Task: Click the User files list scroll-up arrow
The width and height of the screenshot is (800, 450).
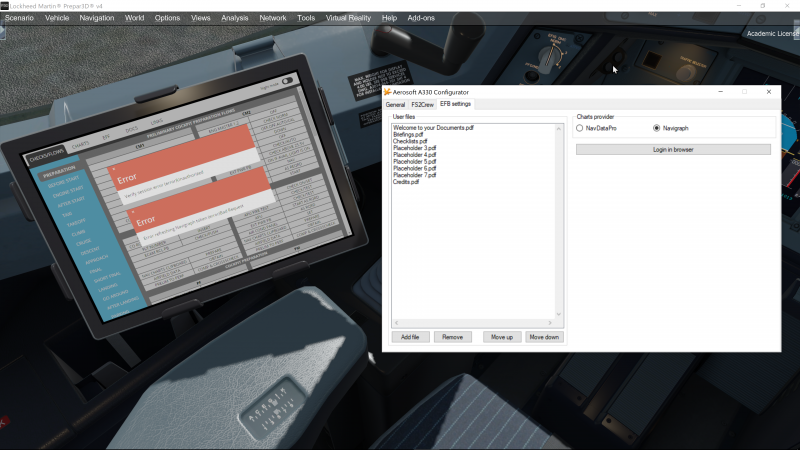Action: click(559, 129)
